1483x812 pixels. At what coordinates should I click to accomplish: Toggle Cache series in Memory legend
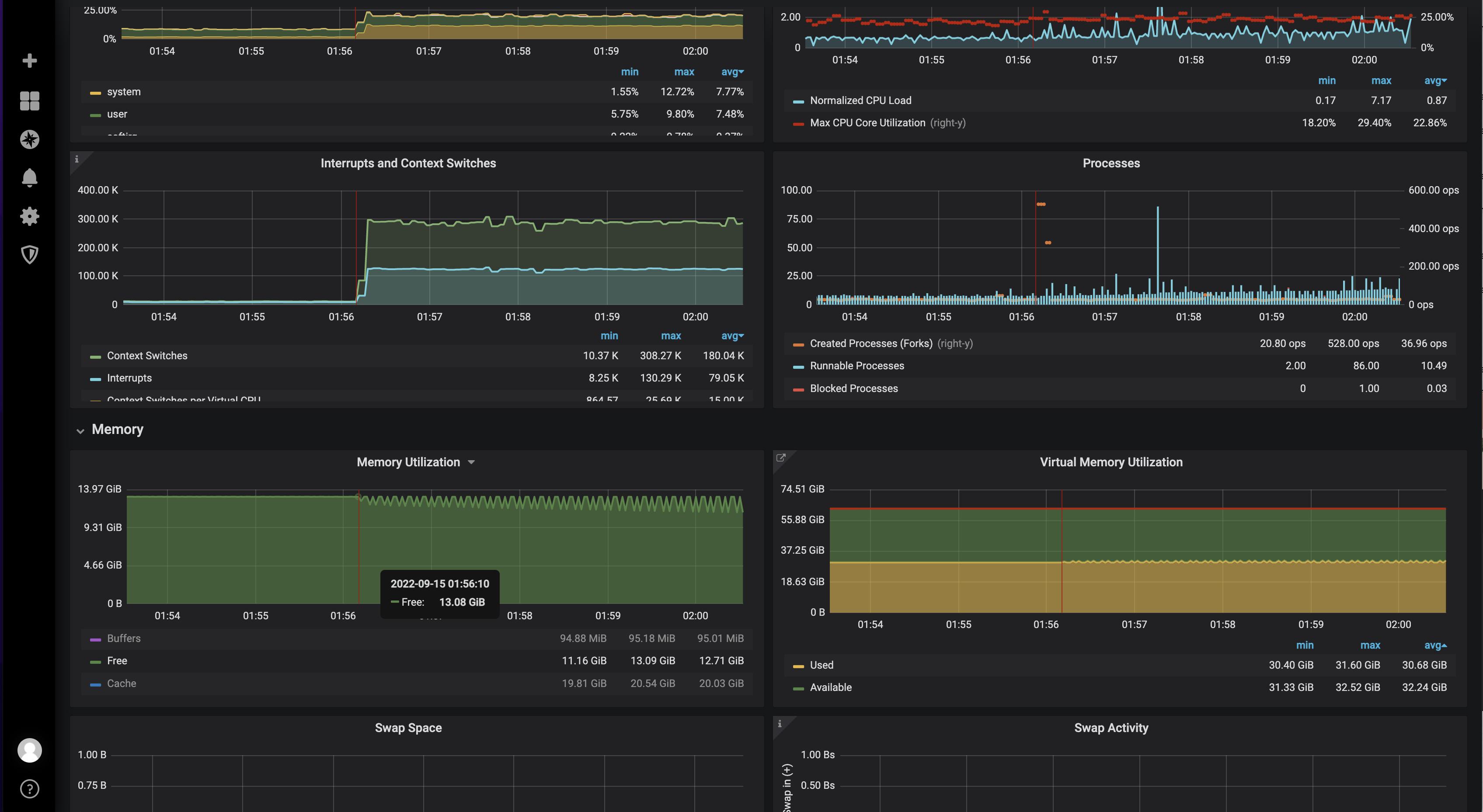(x=122, y=684)
